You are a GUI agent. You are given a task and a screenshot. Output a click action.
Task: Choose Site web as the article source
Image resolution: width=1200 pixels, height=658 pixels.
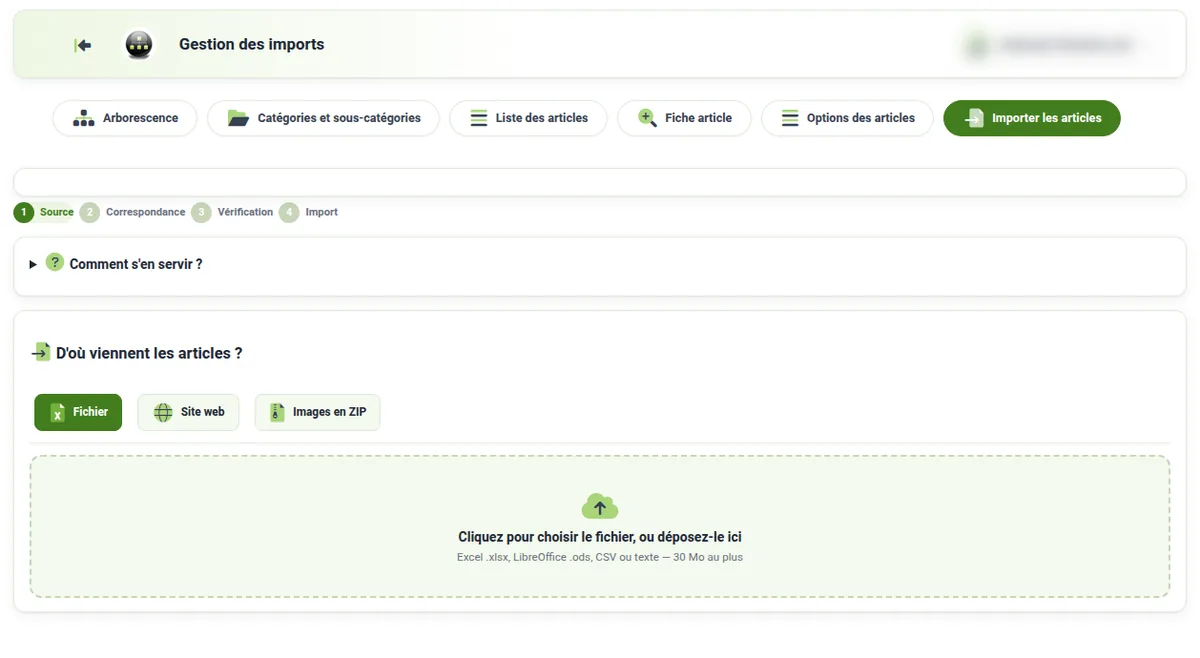(x=188, y=412)
